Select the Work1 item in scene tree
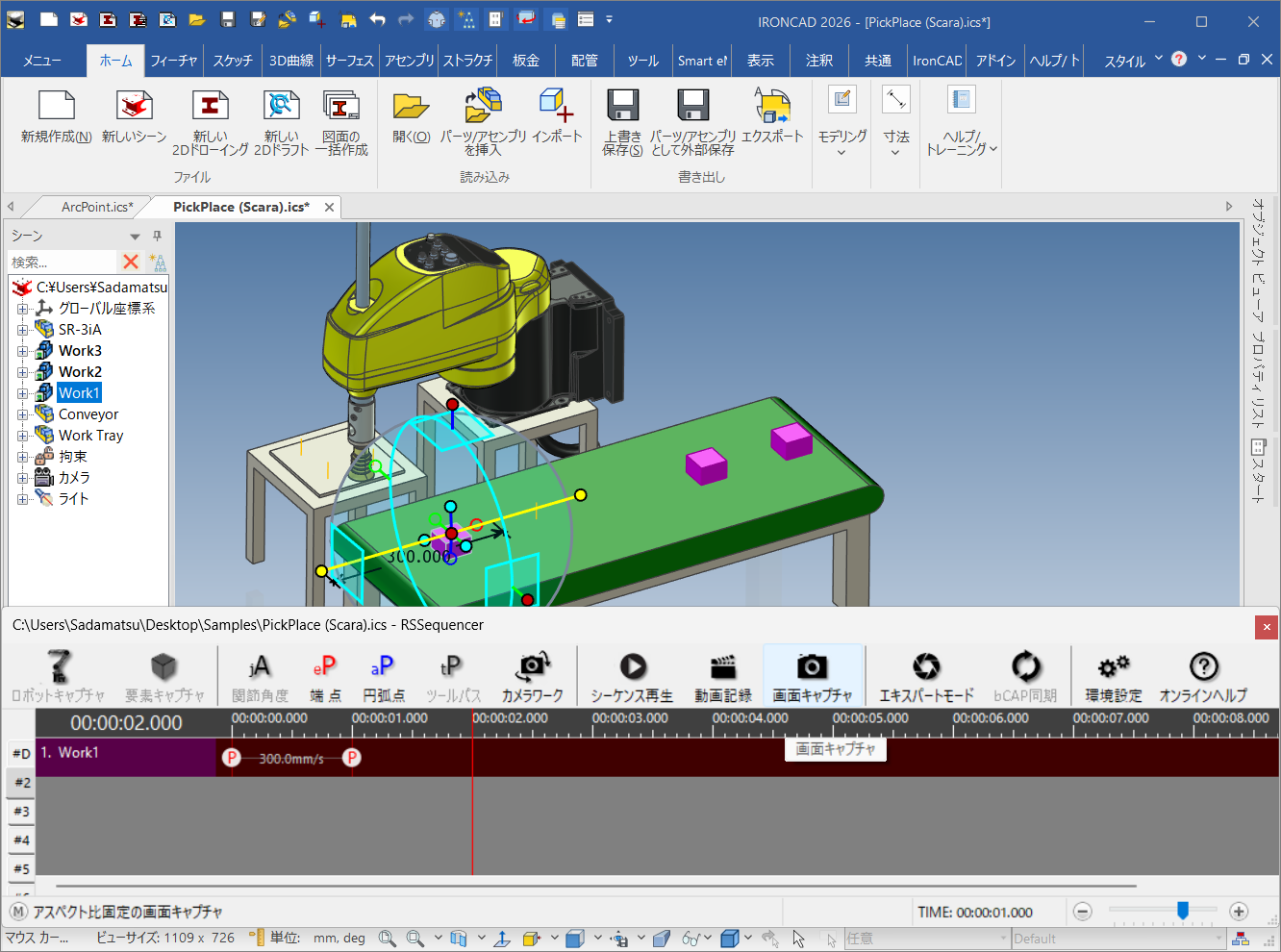The image size is (1281, 952). [x=79, y=393]
